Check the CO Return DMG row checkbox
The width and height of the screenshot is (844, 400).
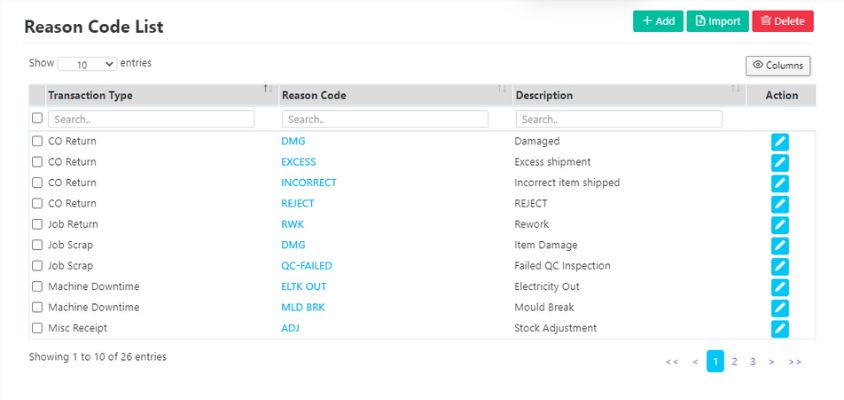coord(37,141)
